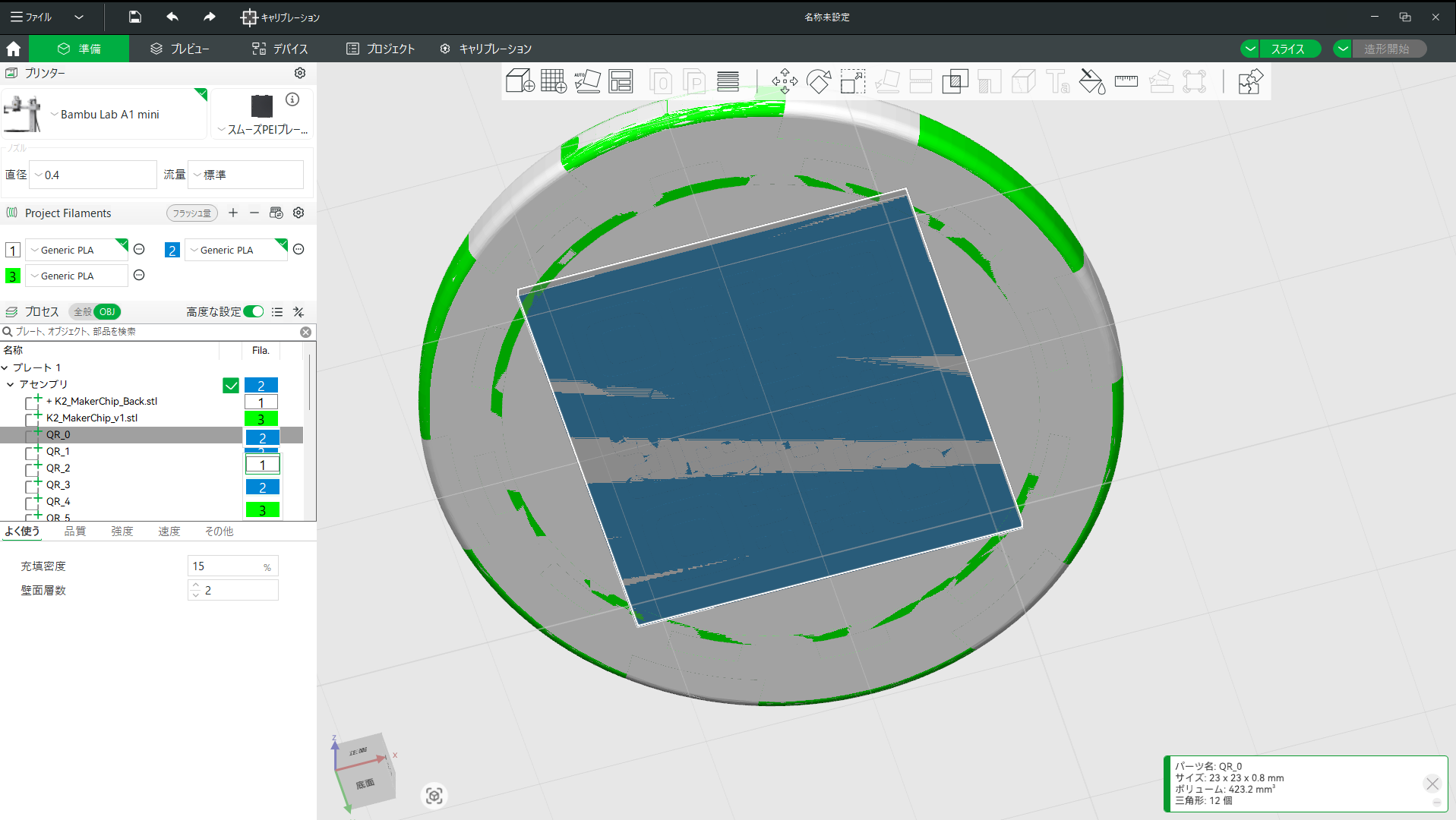
Task: Click the Save project floppy icon
Action: tap(135, 17)
